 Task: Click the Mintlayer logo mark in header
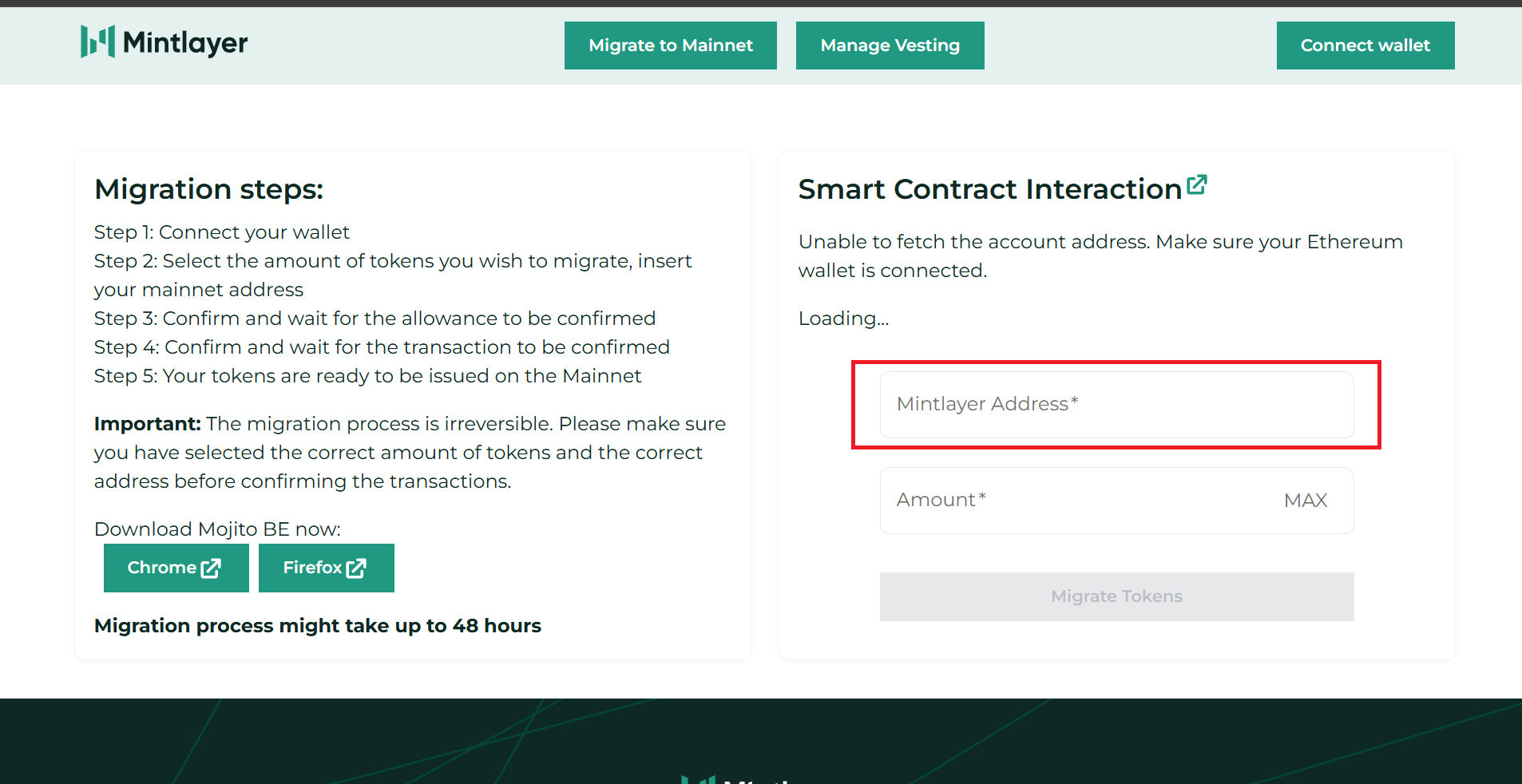(x=97, y=42)
